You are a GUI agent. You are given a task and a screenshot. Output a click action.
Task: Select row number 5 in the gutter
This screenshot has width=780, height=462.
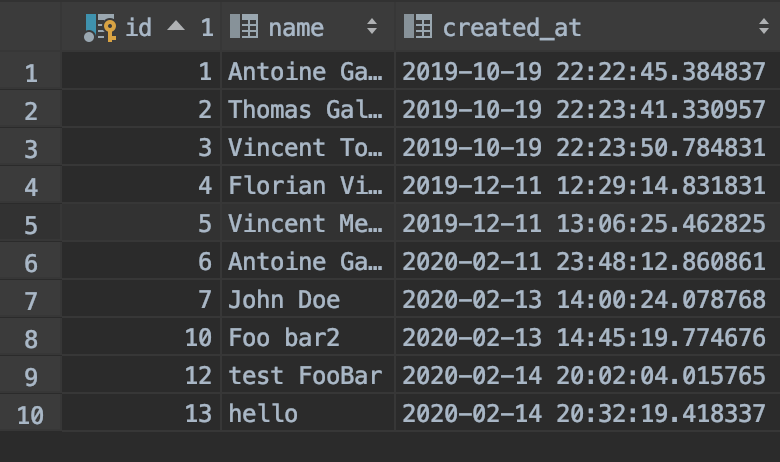tap(30, 225)
